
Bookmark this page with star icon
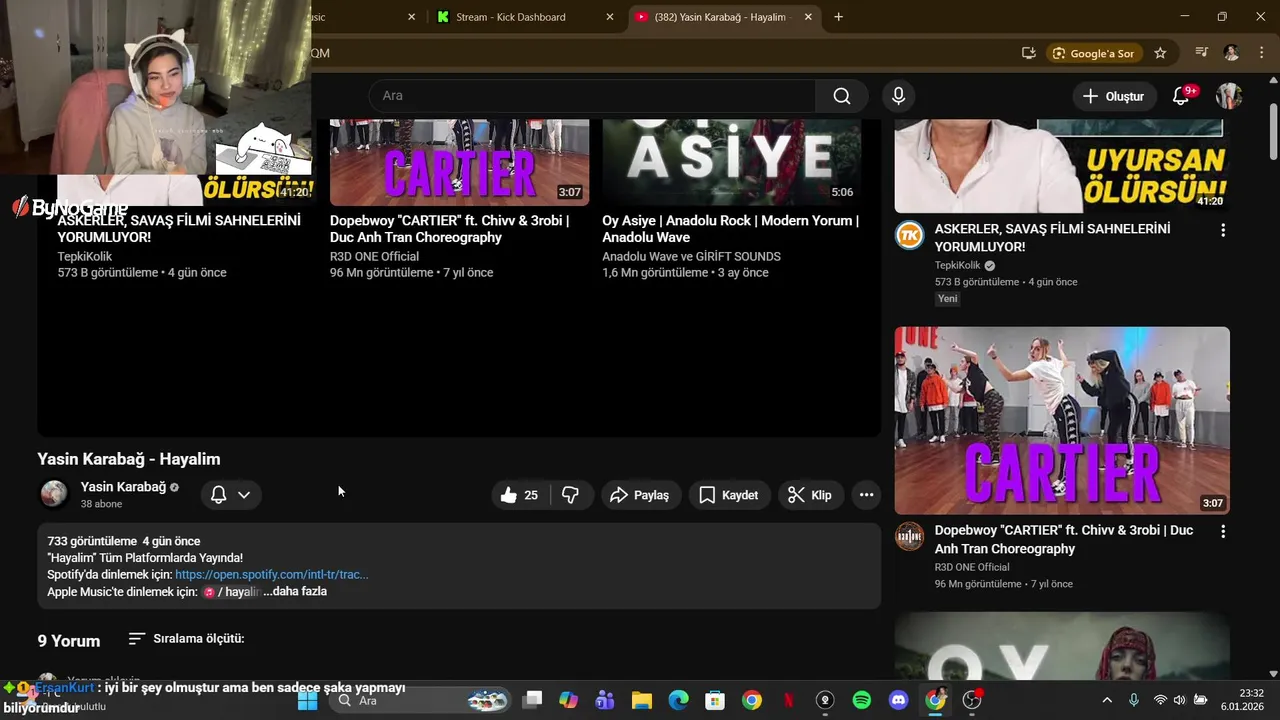(x=1160, y=53)
